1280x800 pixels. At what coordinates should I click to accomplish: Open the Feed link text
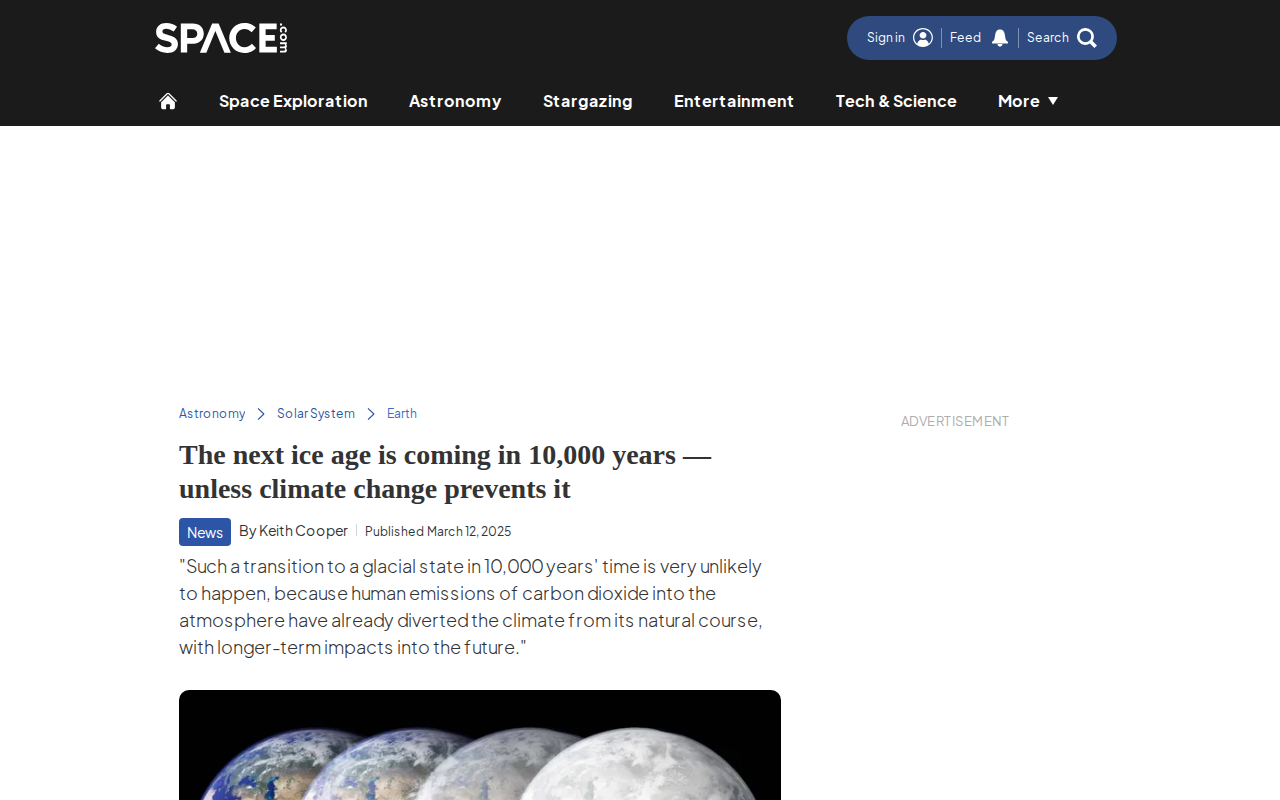coord(965,38)
